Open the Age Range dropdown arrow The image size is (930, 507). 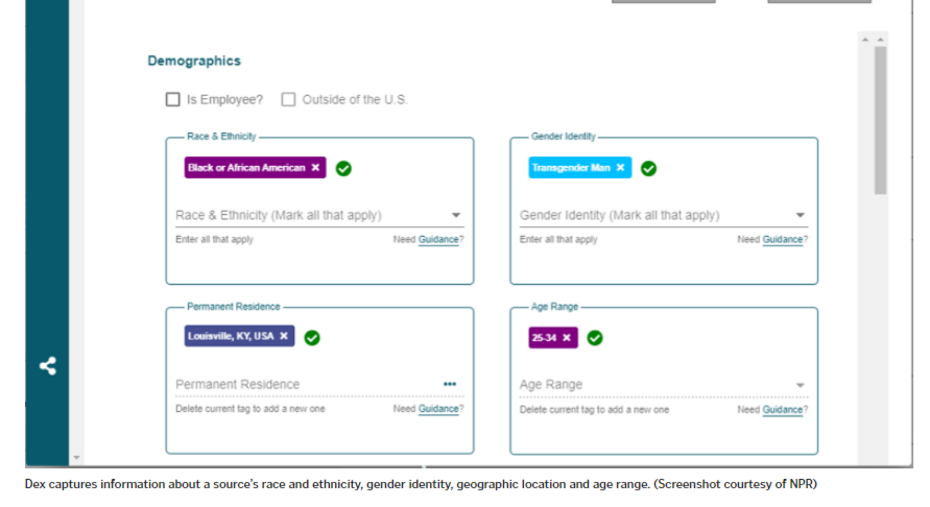tap(800, 385)
